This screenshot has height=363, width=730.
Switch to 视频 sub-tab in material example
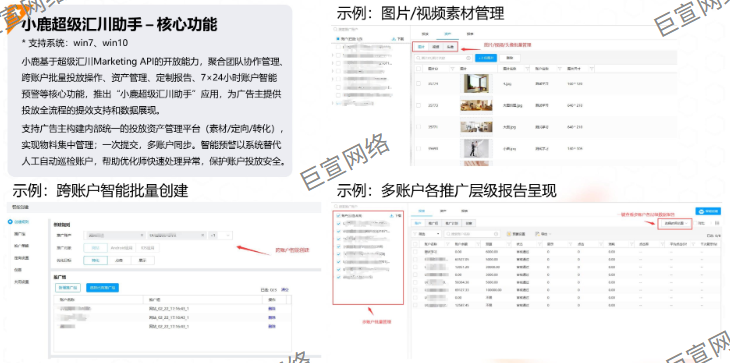[435, 47]
